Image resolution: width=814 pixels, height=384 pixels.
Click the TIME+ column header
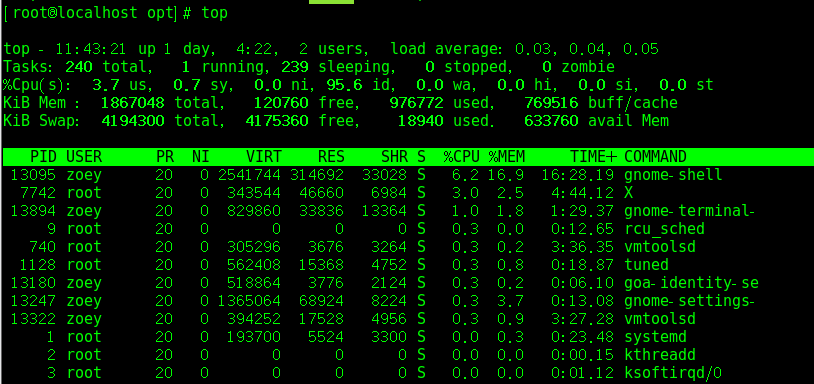592,157
